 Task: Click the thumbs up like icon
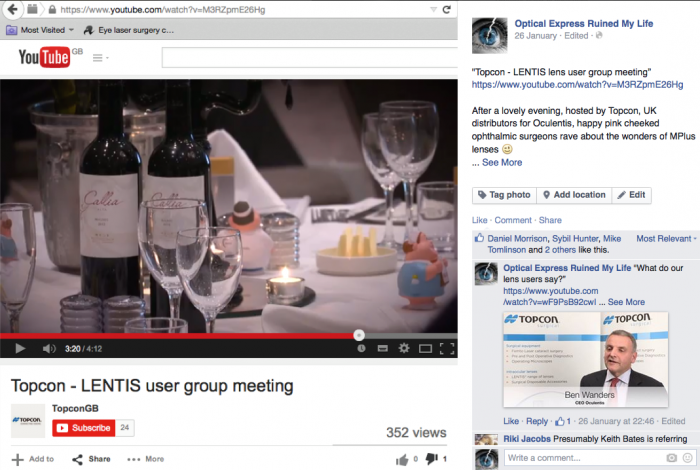point(402,459)
